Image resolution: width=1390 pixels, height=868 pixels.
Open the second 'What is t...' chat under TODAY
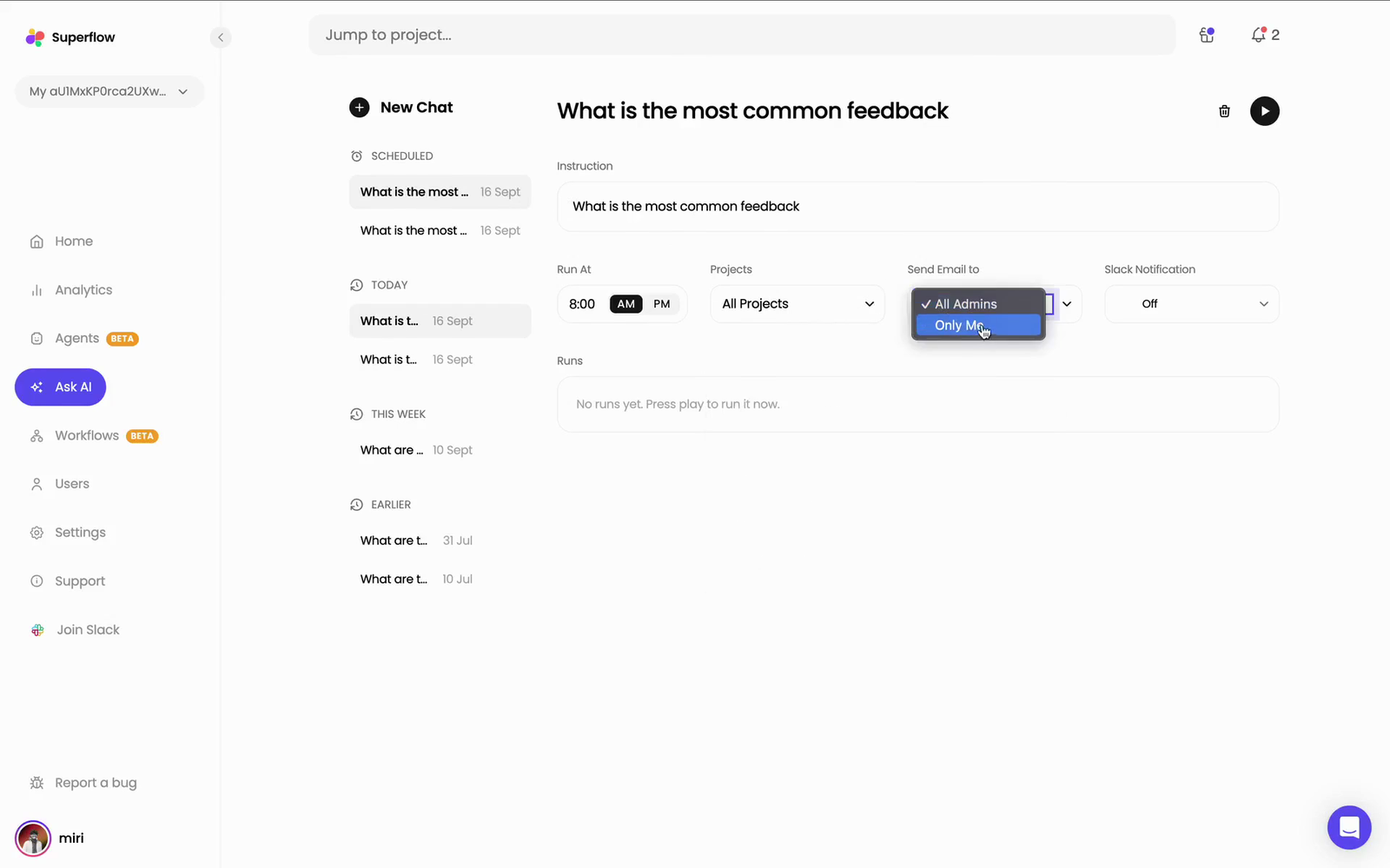click(440, 360)
